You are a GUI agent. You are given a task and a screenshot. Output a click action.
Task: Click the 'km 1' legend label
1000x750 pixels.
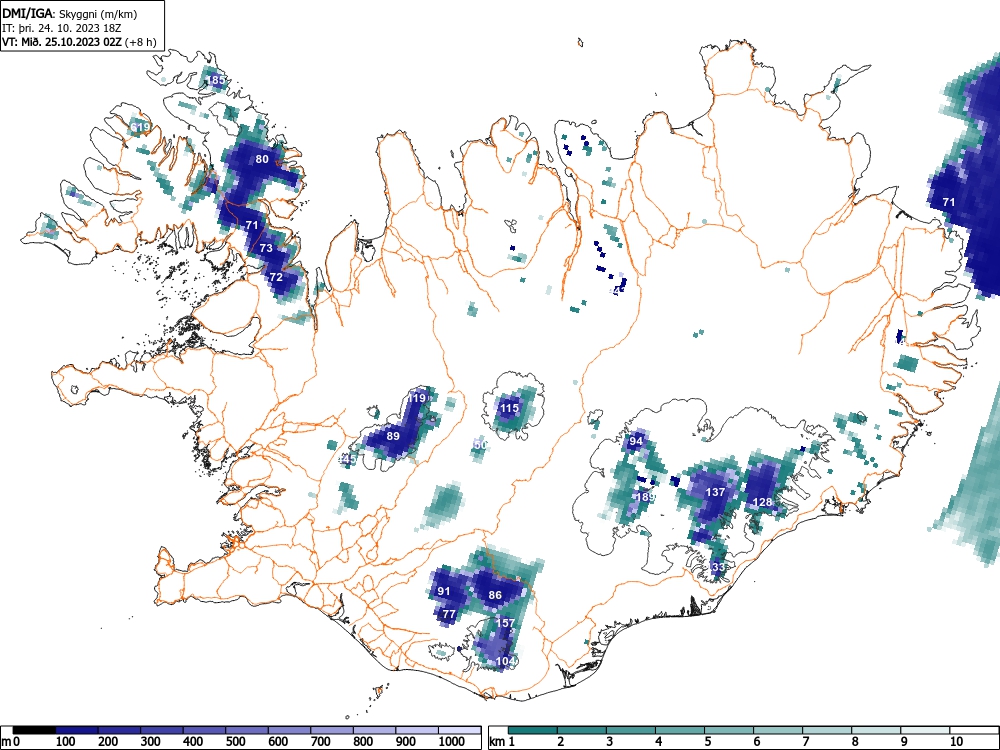pyautogui.click(x=503, y=742)
